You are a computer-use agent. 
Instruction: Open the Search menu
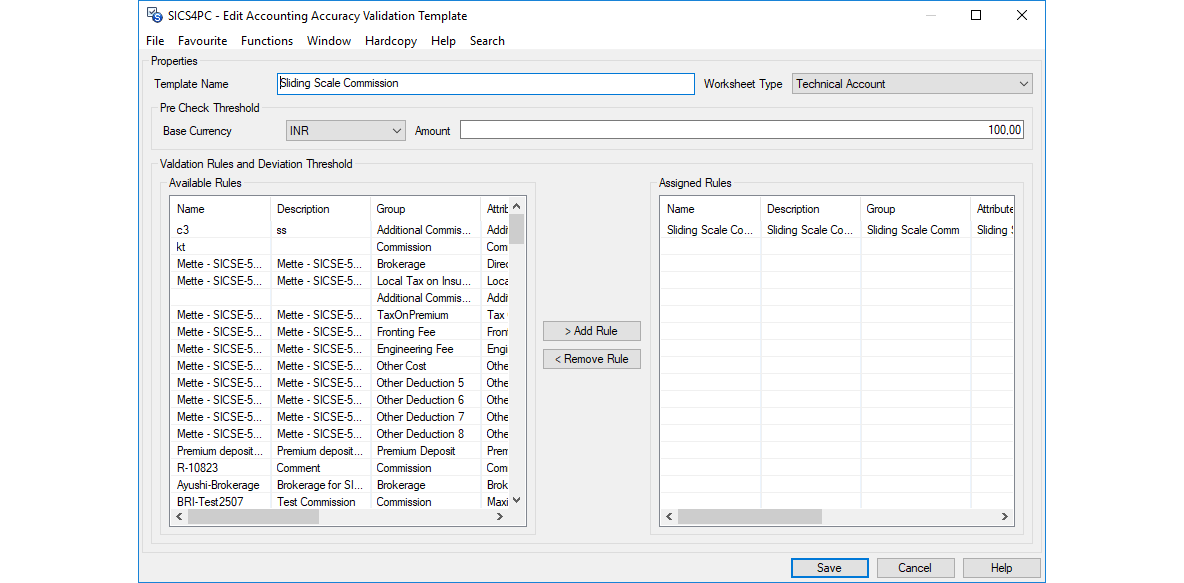(x=487, y=41)
